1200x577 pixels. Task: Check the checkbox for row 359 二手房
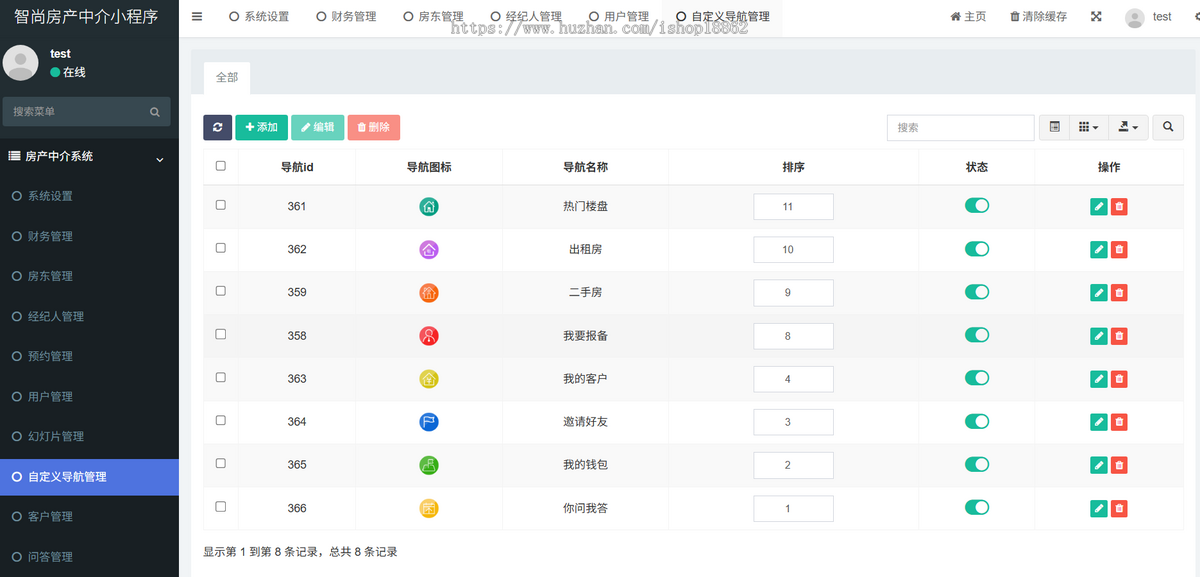221,292
